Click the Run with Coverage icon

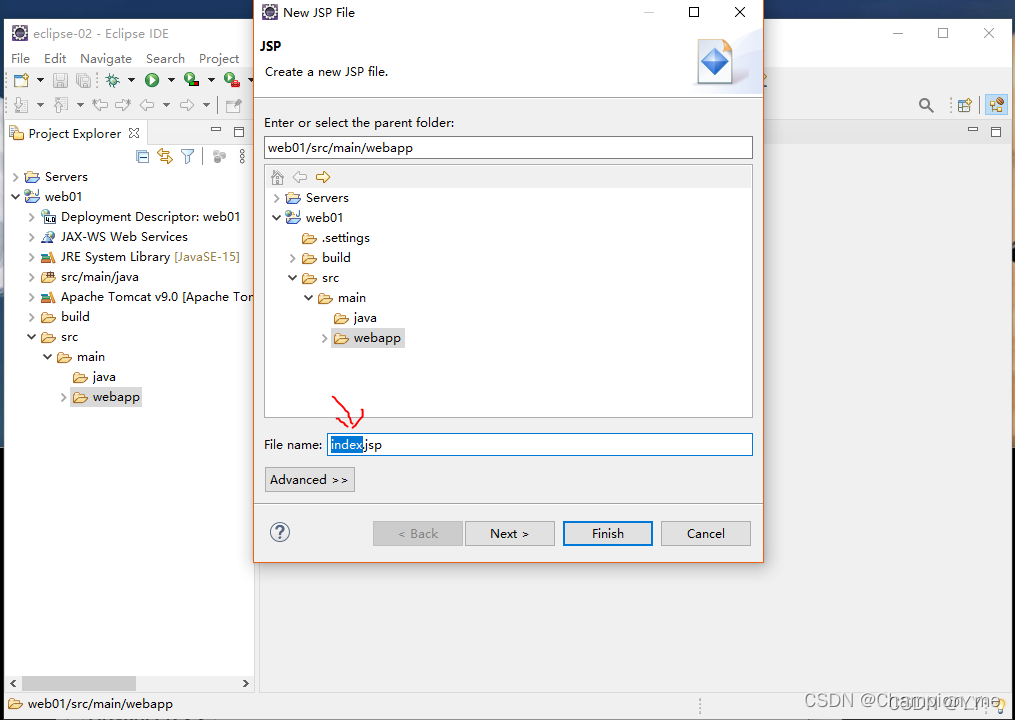(191, 80)
